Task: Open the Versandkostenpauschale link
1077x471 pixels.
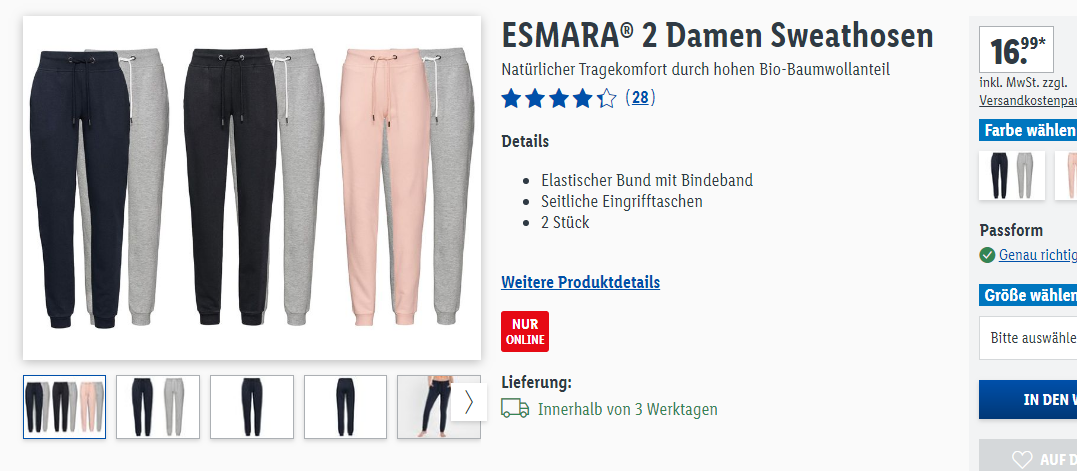Action: (x=1028, y=100)
